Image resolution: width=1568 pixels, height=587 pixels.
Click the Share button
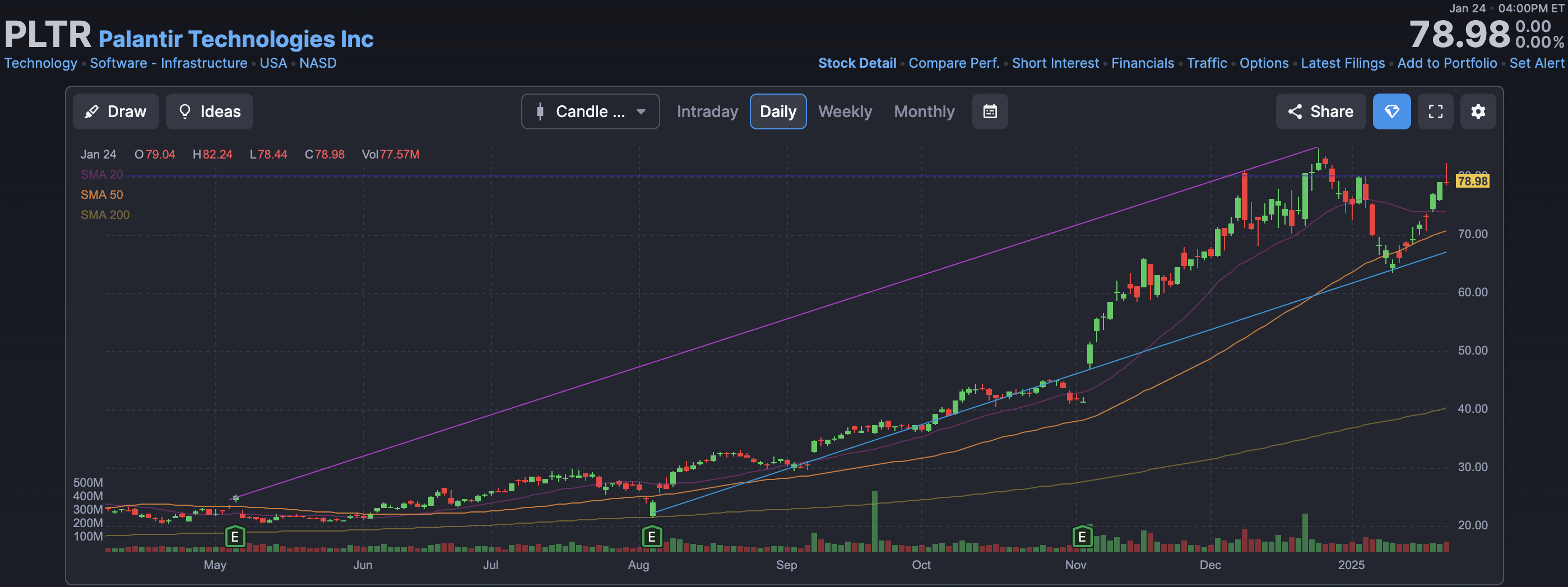coord(1320,111)
